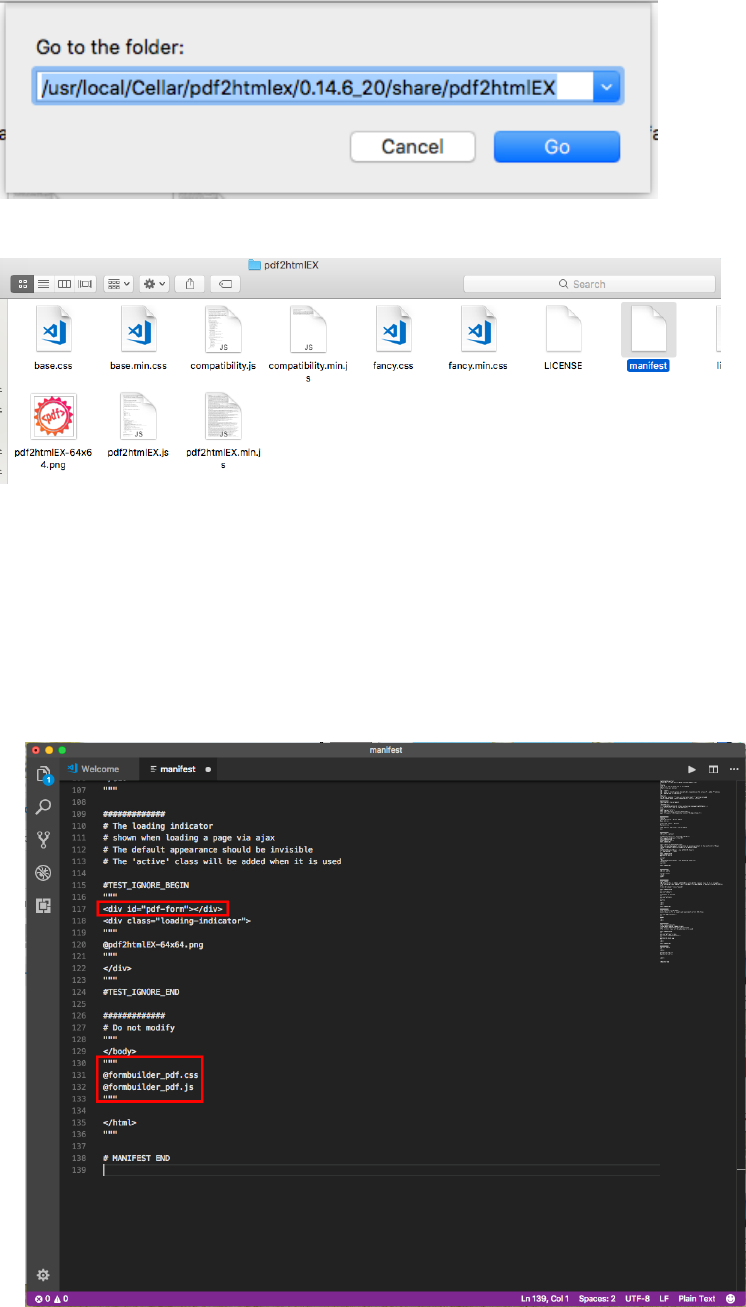
Task: Click the @formbuilder_pdf.css line
Action: point(150,1074)
